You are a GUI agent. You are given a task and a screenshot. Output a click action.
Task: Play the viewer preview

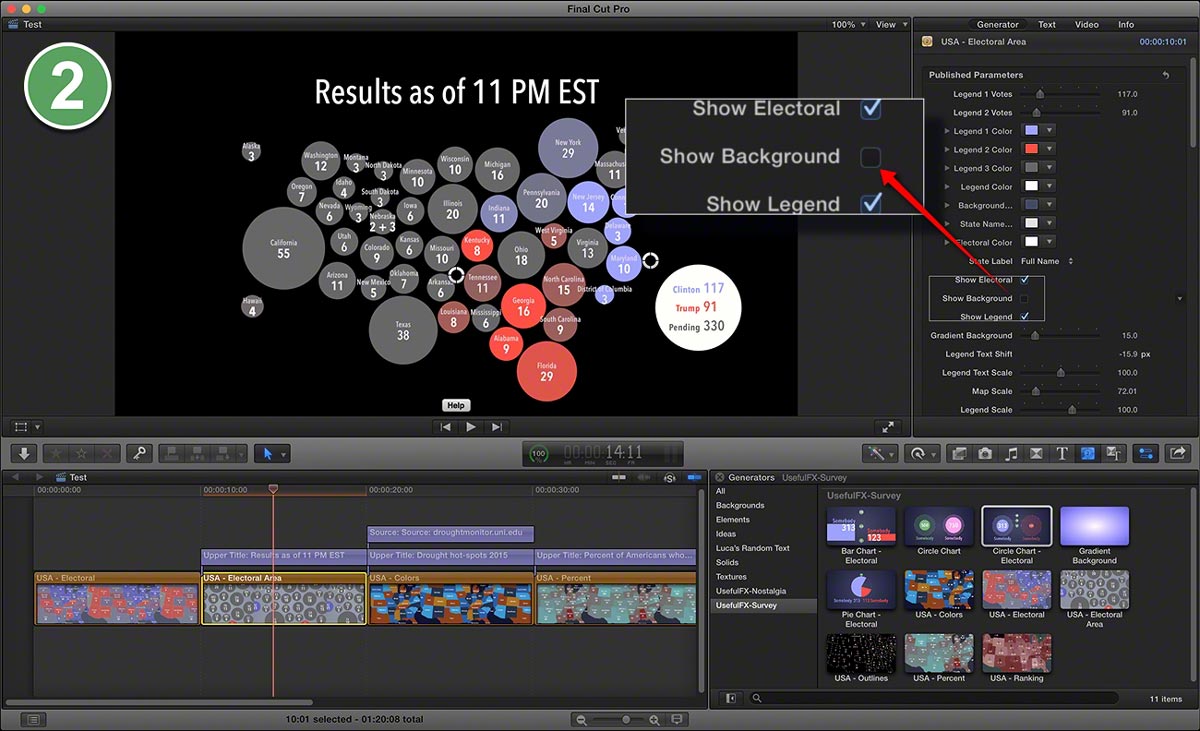click(x=471, y=427)
